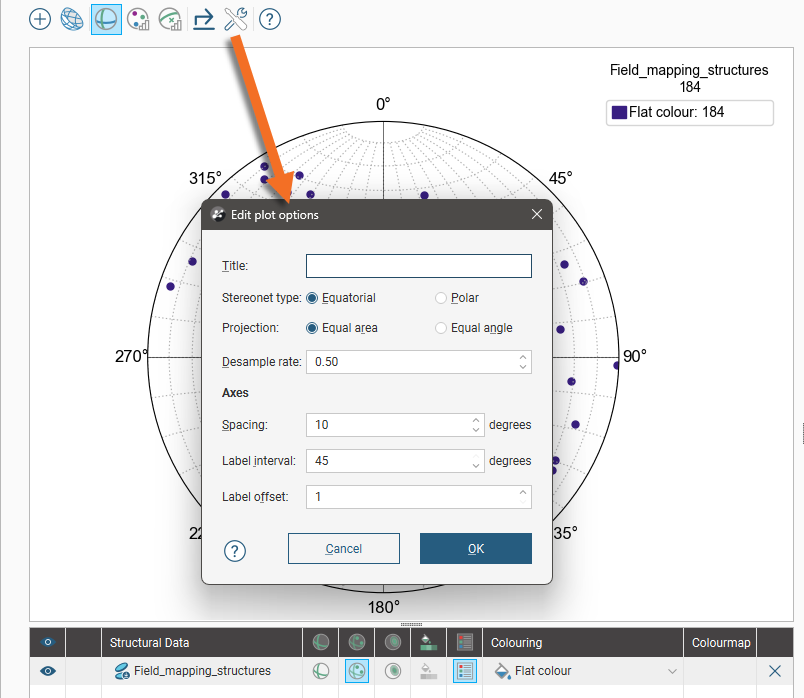This screenshot has width=804, height=698.
Task: Hide Field_mapping_structures using the eye icon
Action: pos(48,671)
